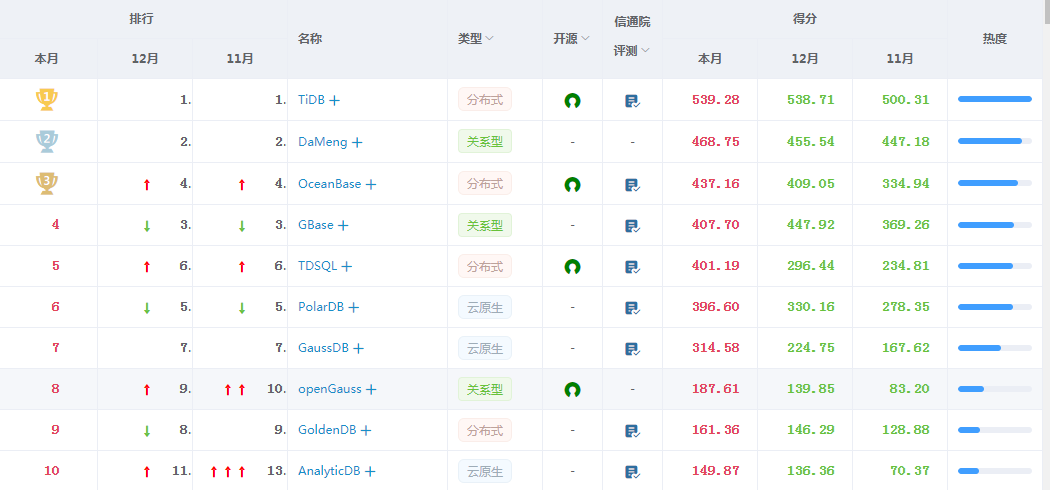This screenshot has width=1050, height=490.
Task: Open the OceanBase database link
Action: (329, 183)
